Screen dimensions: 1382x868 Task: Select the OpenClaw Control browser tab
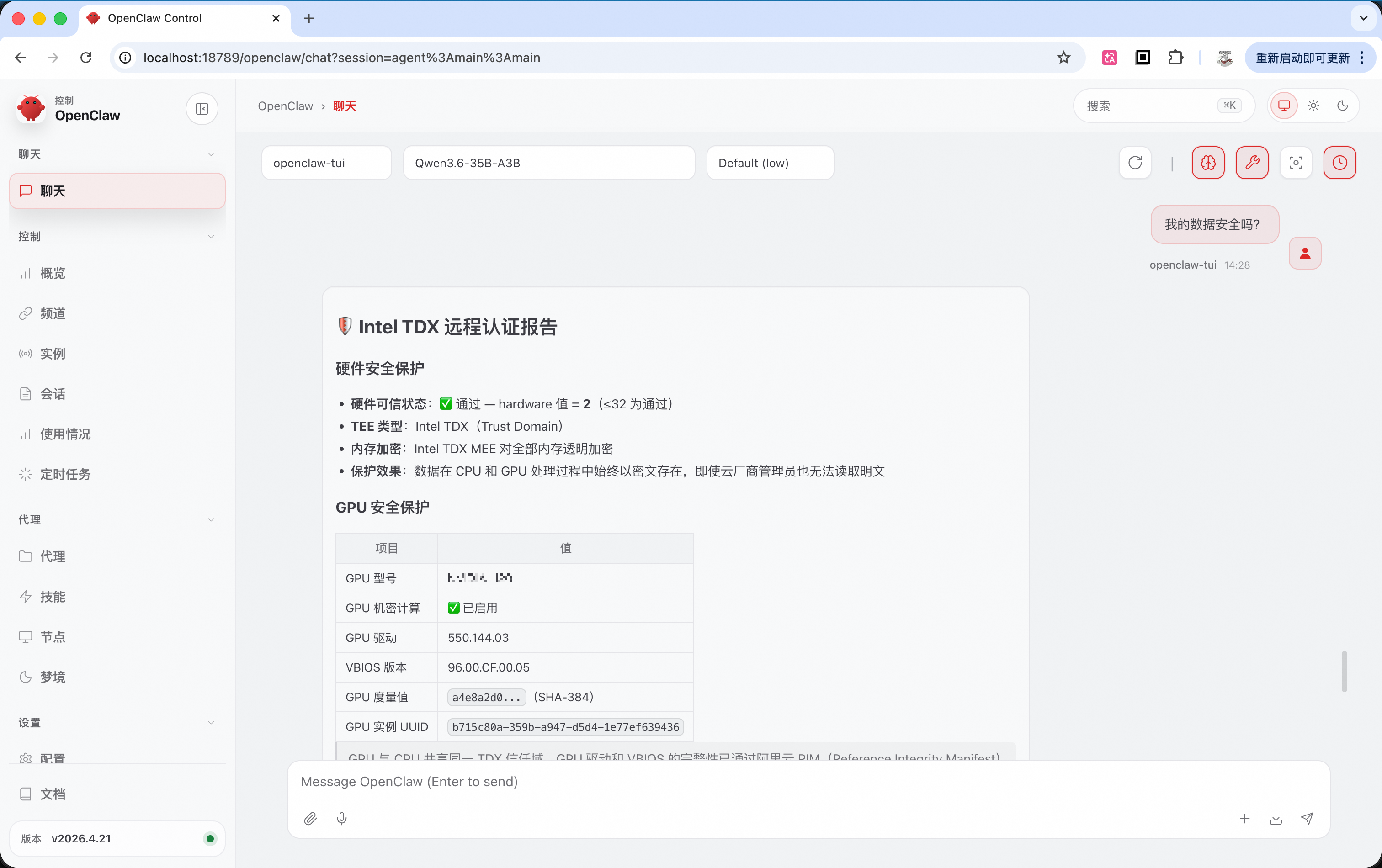[x=184, y=18]
